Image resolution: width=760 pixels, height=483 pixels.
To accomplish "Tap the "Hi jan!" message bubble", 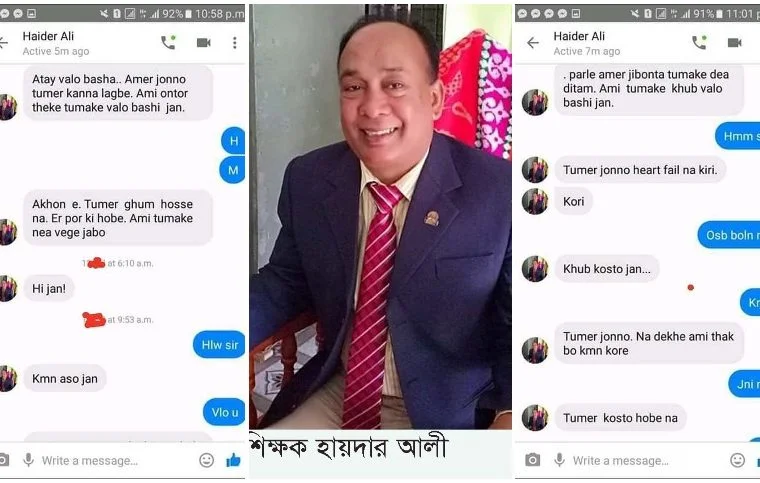I will point(48,289).
